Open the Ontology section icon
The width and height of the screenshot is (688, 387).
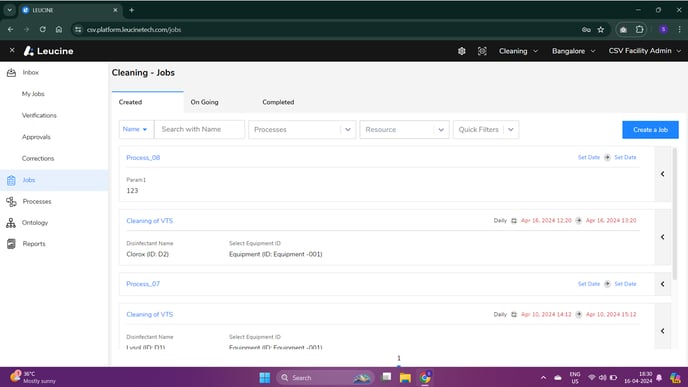[x=11, y=223]
